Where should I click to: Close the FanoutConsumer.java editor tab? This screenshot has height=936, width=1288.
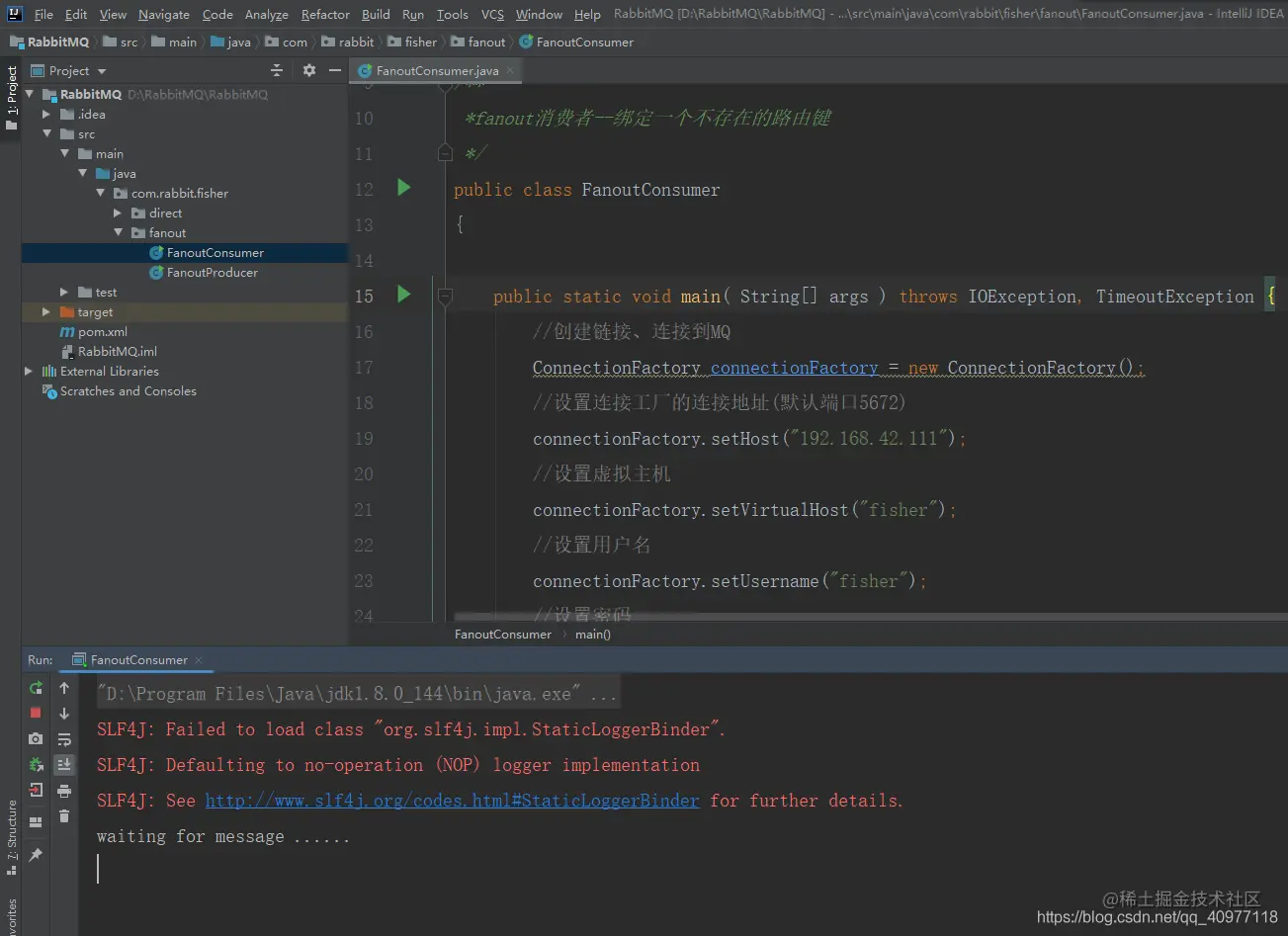pos(511,70)
